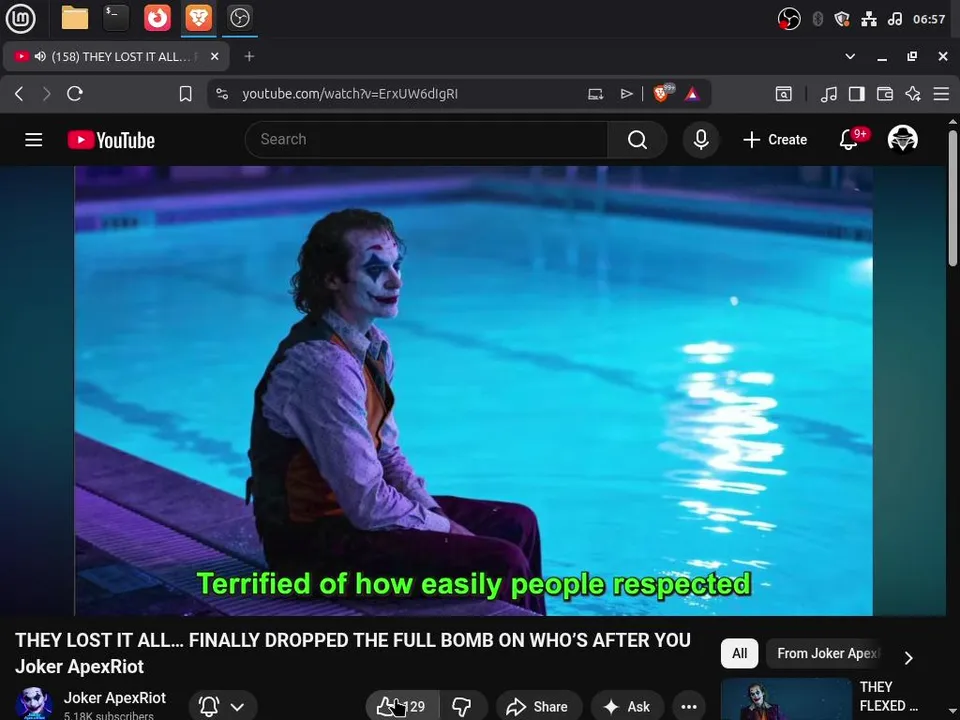Go back to the previous page
The width and height of the screenshot is (960, 720).
19,94
